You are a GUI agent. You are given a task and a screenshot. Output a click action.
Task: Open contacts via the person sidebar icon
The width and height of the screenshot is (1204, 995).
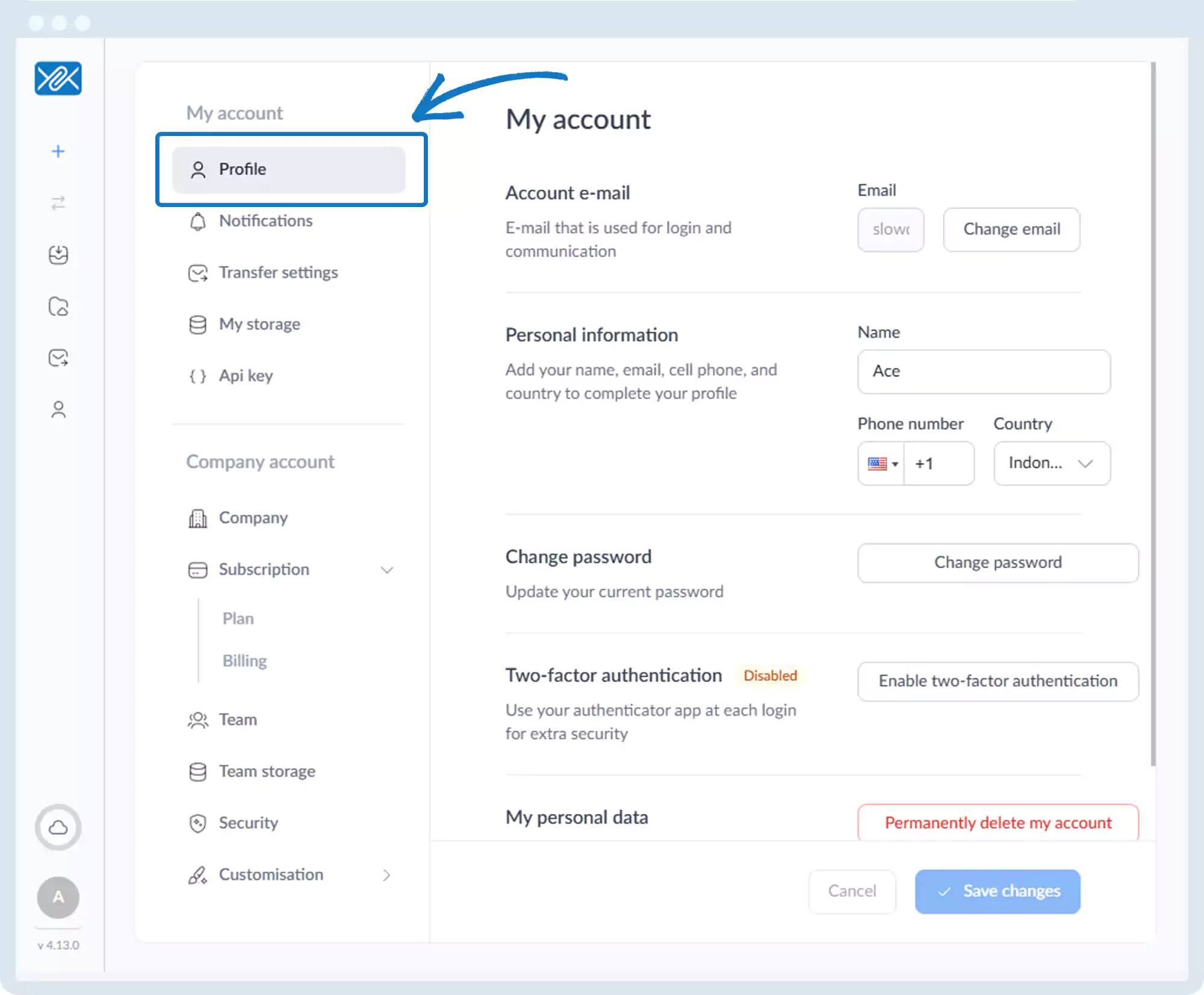58,410
